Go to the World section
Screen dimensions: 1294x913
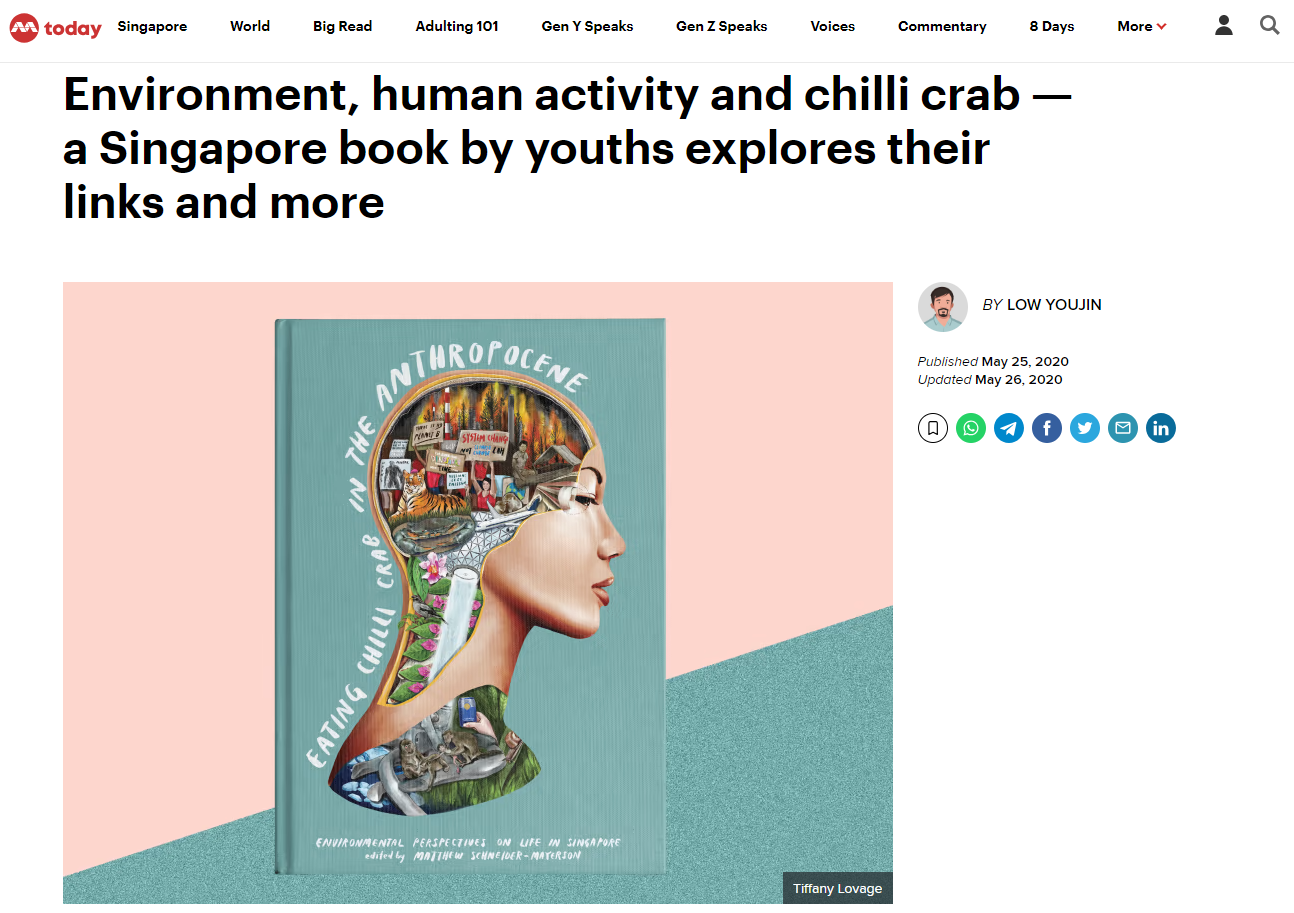250,27
